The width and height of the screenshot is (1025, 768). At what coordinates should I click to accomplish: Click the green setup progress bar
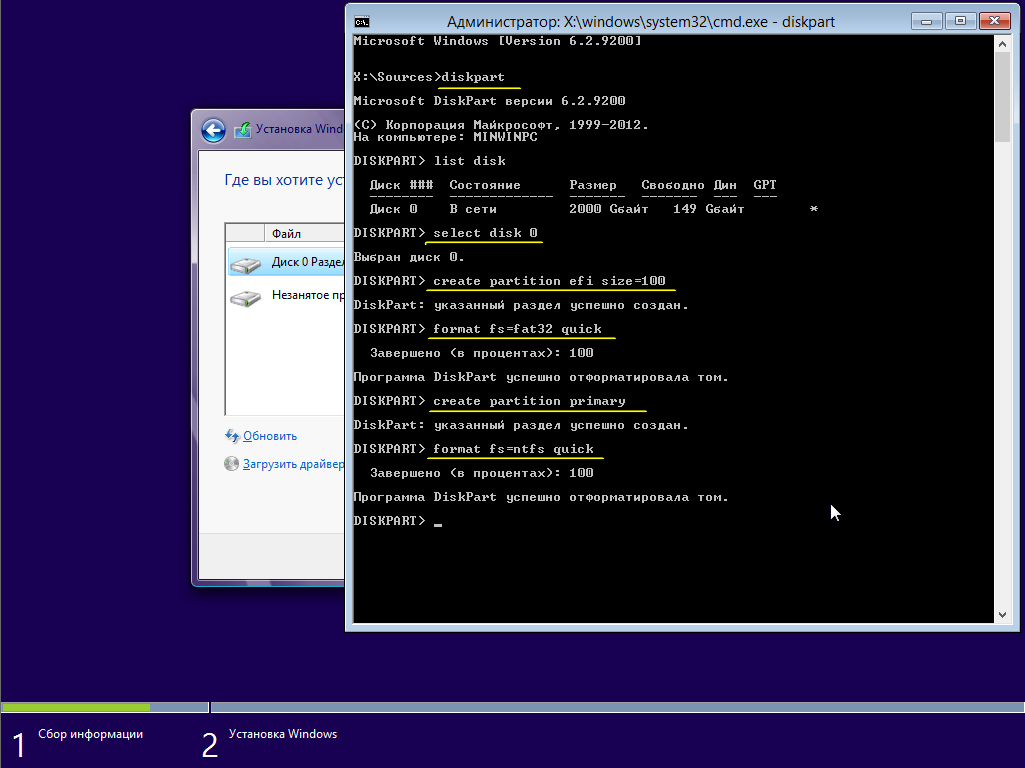pos(76,707)
